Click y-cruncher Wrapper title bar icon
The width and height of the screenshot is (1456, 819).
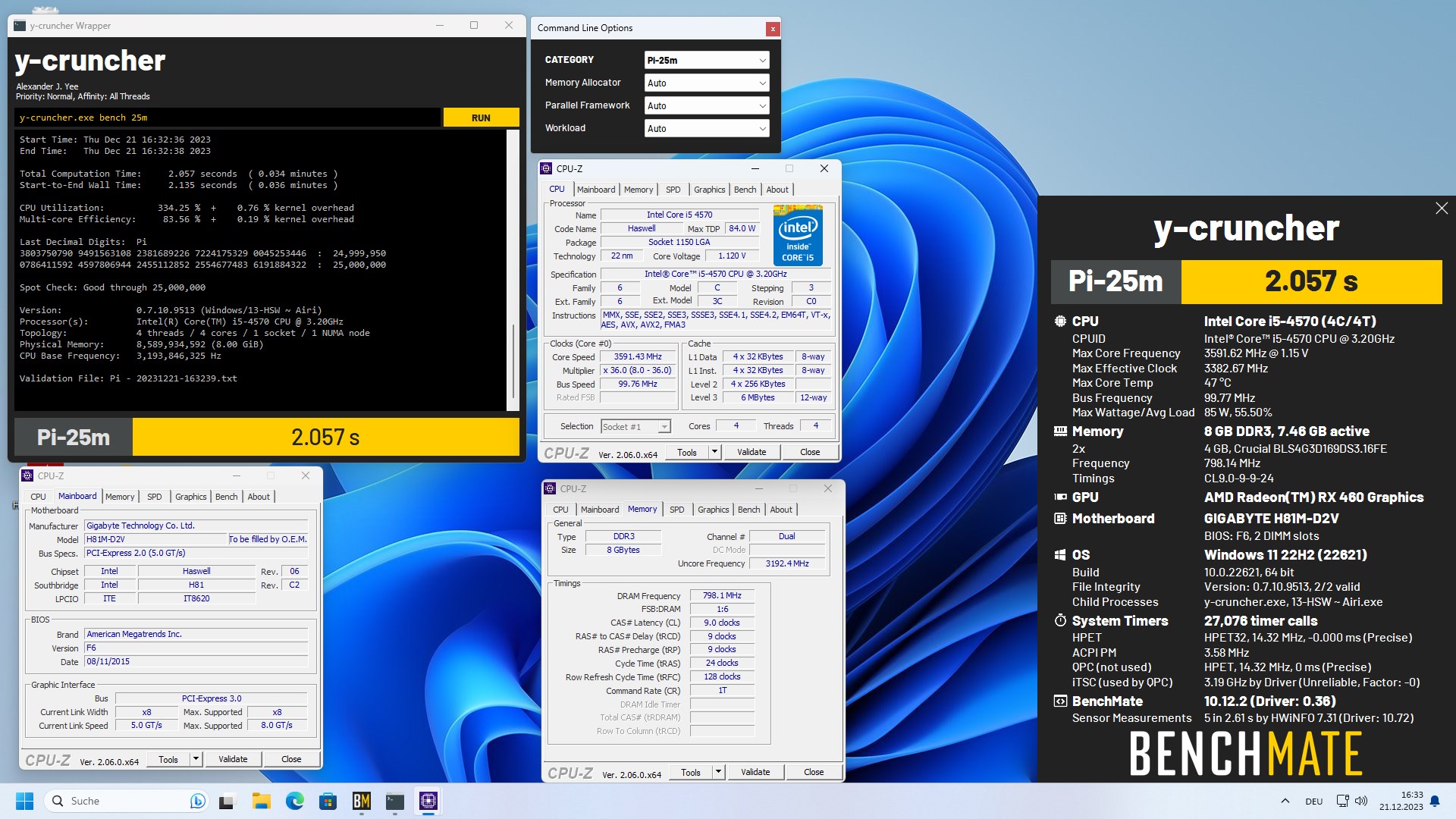pyautogui.click(x=20, y=26)
